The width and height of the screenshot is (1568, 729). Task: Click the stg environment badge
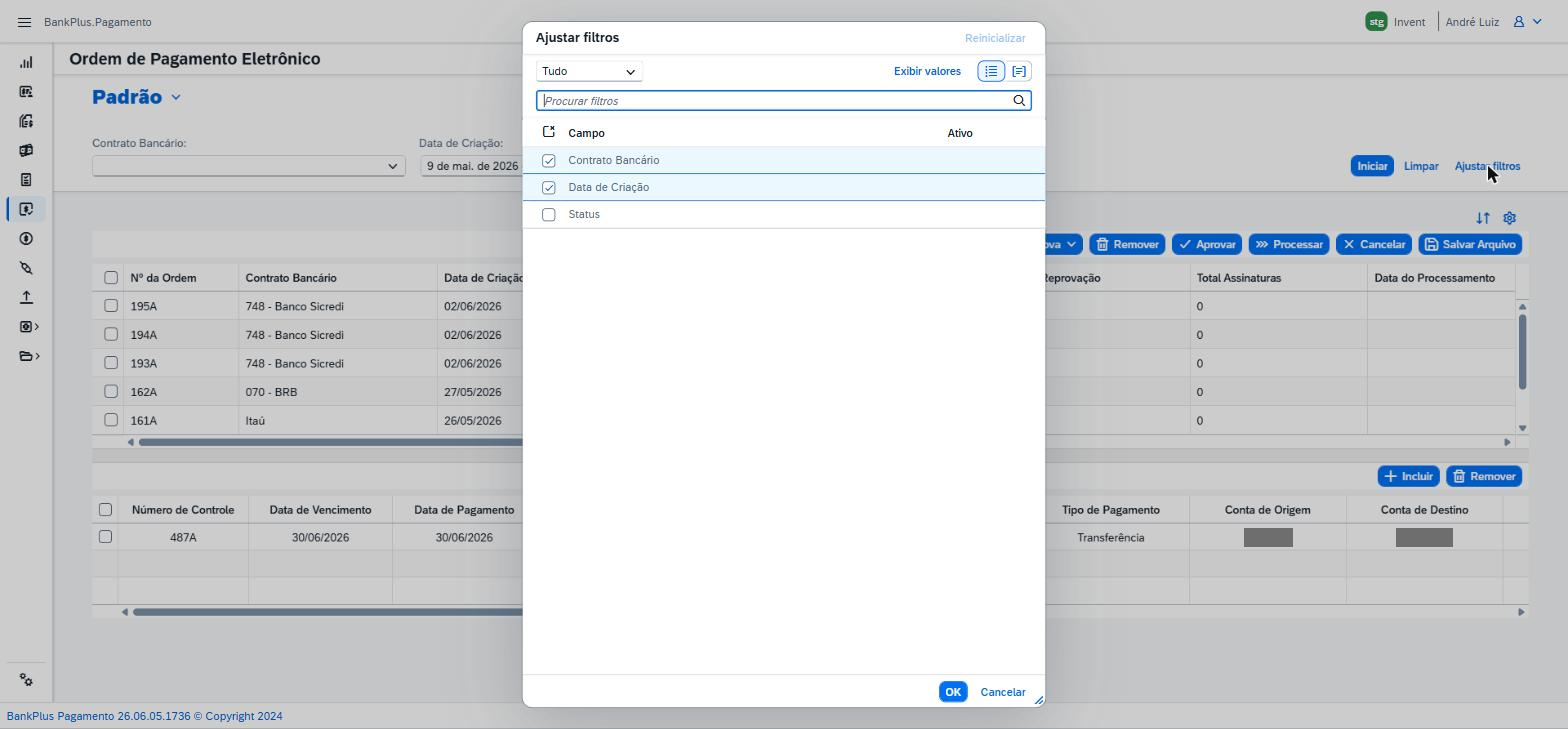(1376, 21)
